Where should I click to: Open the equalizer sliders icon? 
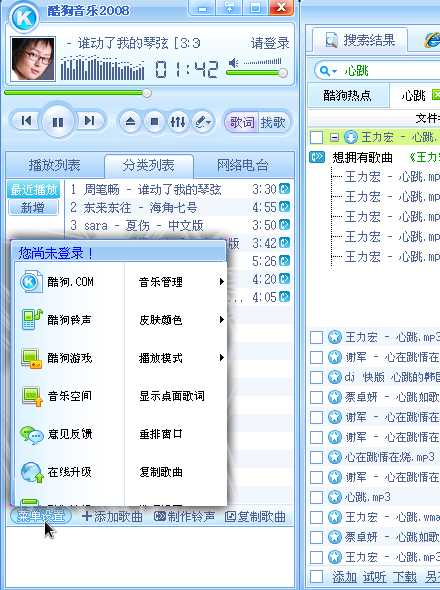tap(178, 122)
